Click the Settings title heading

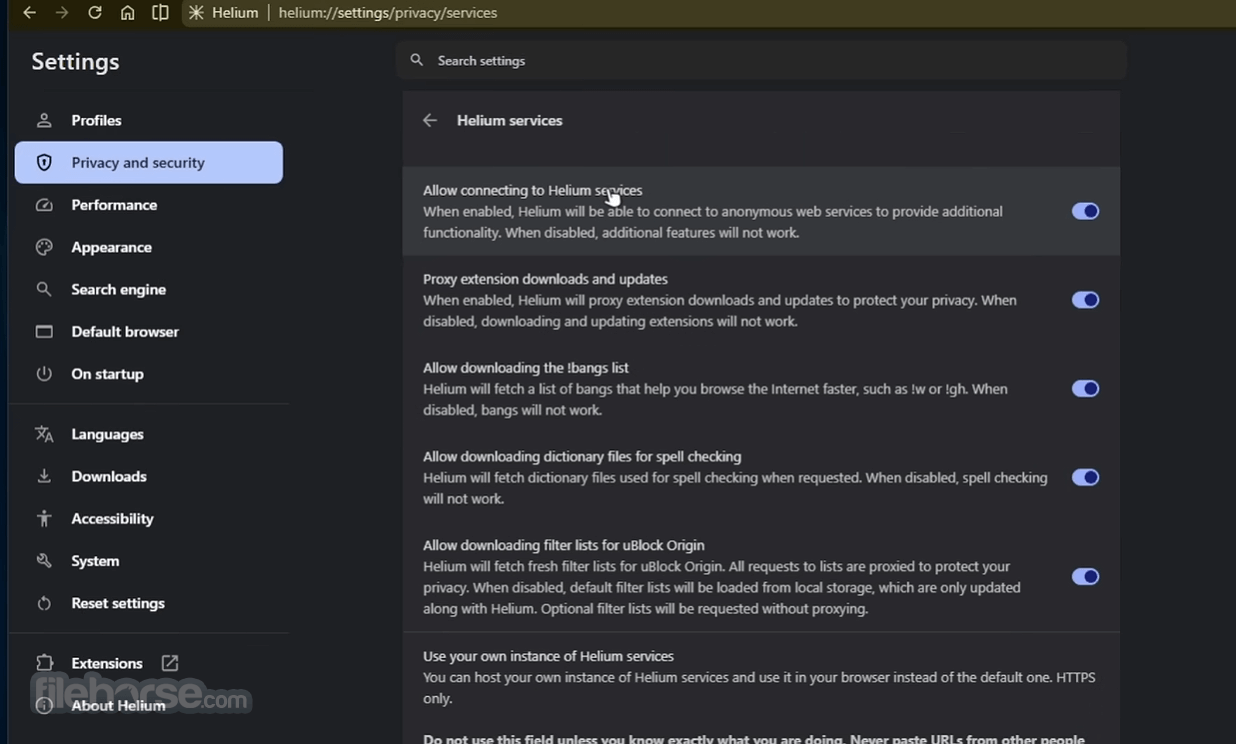click(x=75, y=61)
